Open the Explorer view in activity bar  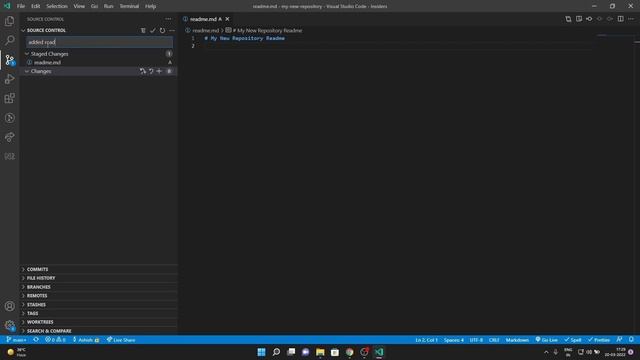[9, 21]
